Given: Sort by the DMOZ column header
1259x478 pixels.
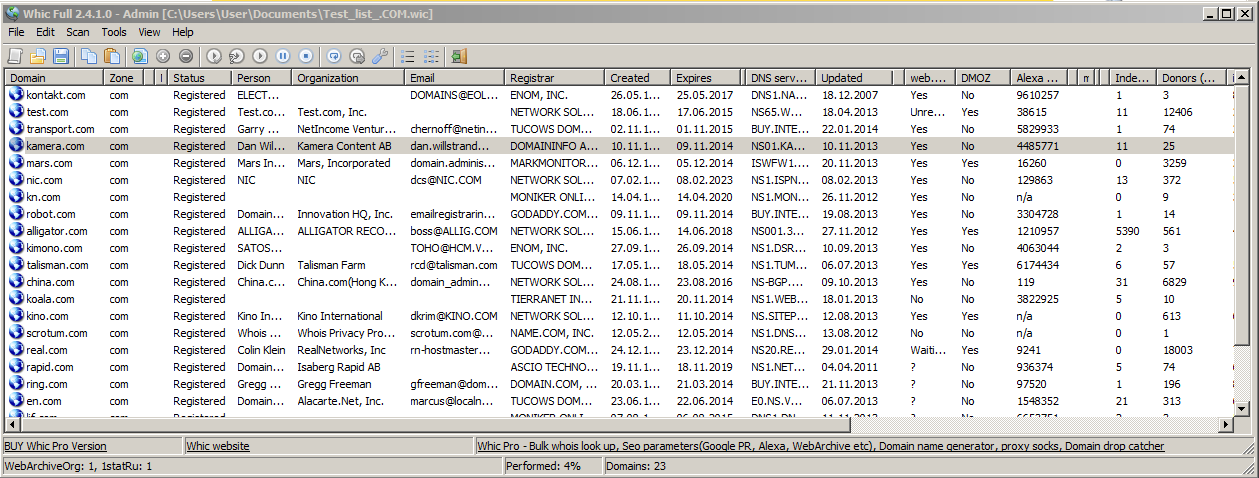Looking at the screenshot, I should point(983,77).
